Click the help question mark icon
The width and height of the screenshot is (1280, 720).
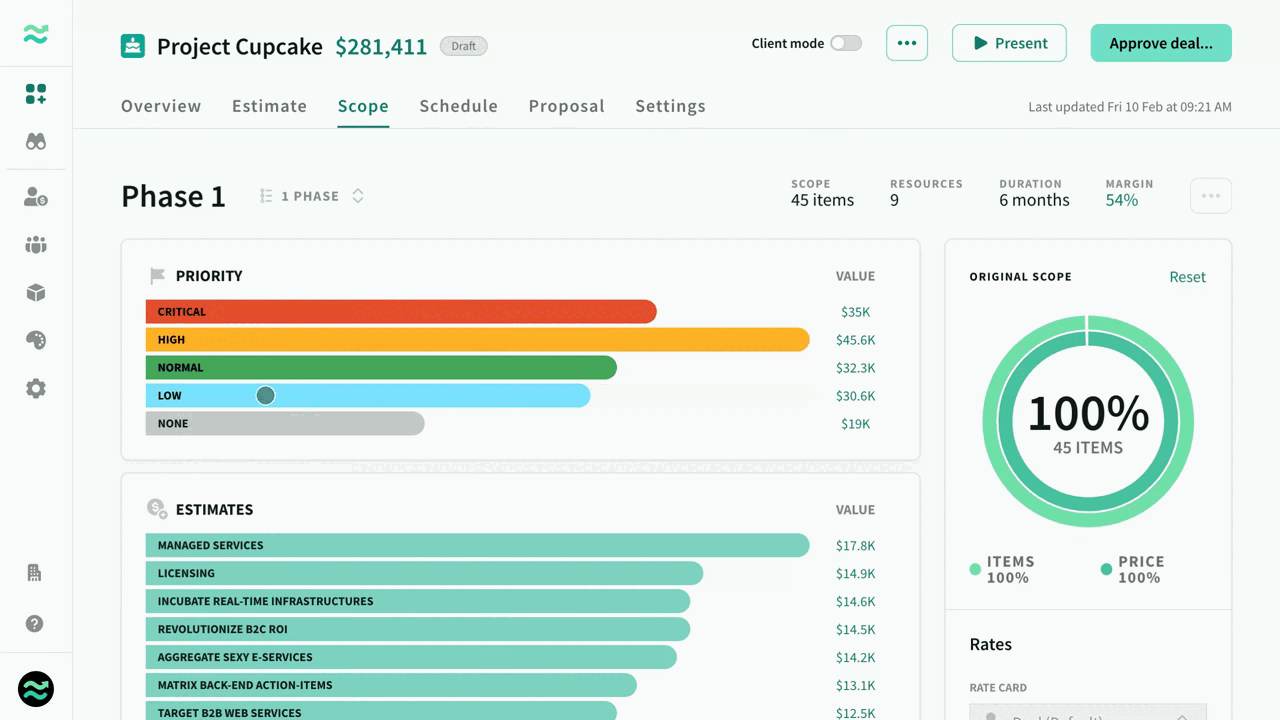tap(35, 624)
